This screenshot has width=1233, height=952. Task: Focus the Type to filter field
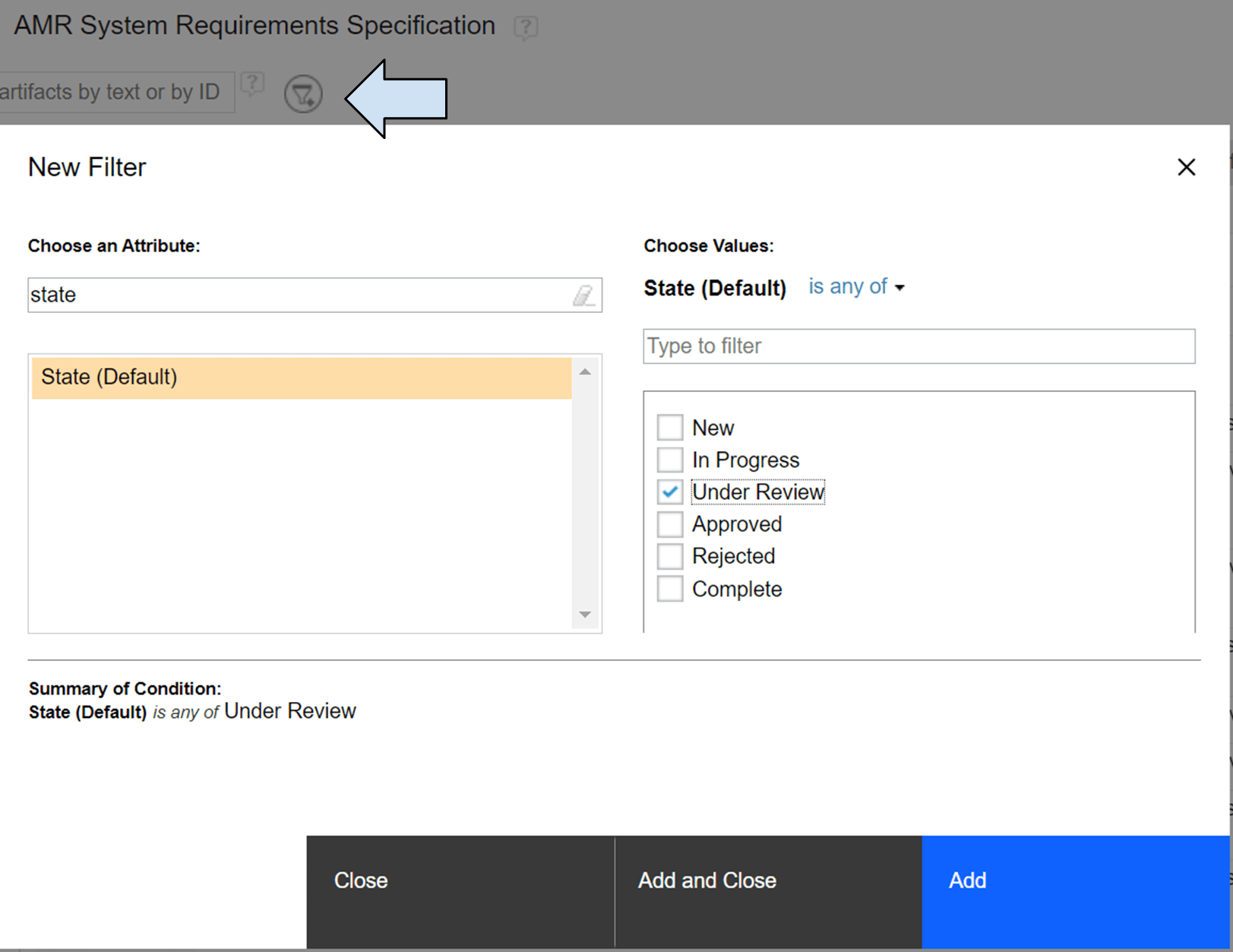click(x=918, y=346)
